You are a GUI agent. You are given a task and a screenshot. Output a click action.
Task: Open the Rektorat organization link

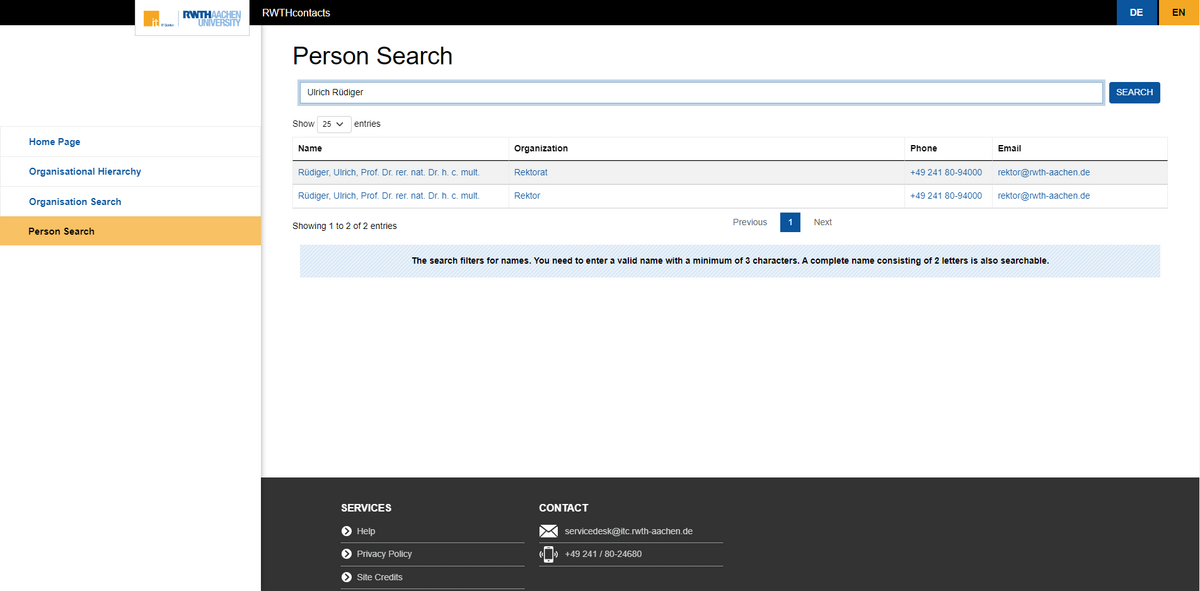tap(531, 172)
